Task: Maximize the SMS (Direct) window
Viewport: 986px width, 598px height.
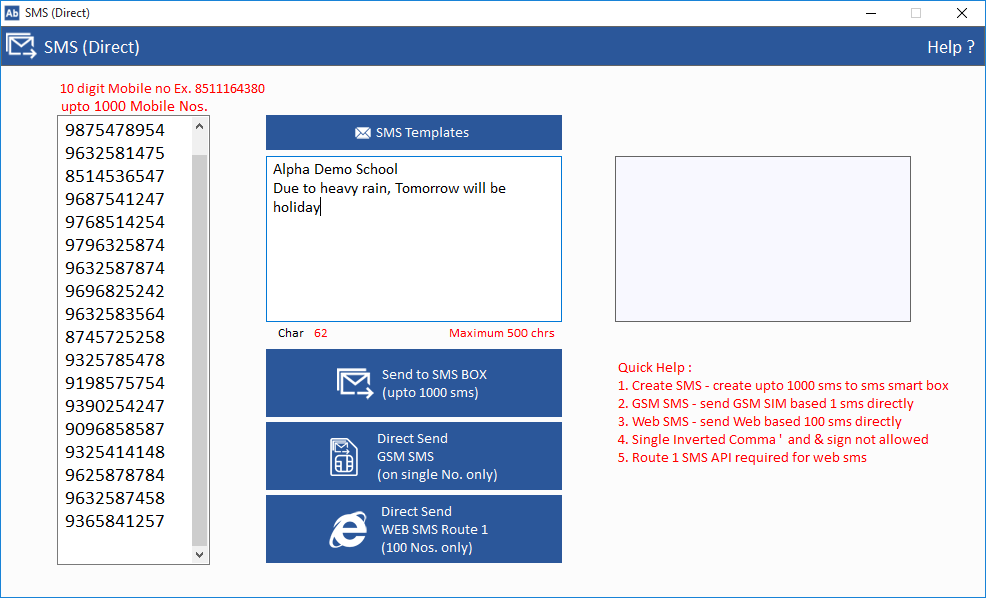Action: 915,13
